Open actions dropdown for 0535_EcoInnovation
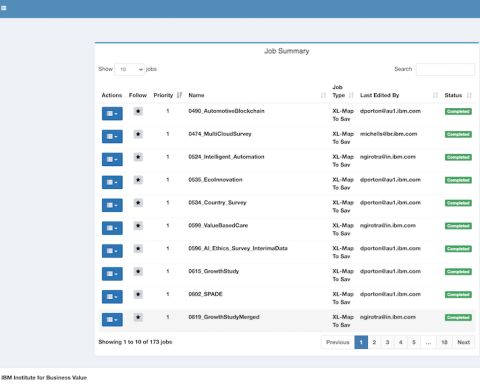Image resolution: width=480 pixels, height=384 pixels. pyautogui.click(x=112, y=182)
